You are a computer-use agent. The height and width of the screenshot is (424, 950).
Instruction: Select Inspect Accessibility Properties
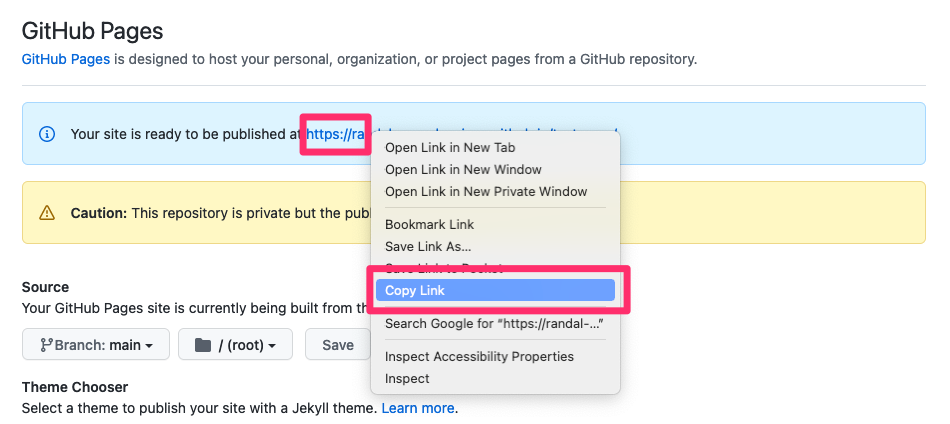tap(479, 356)
